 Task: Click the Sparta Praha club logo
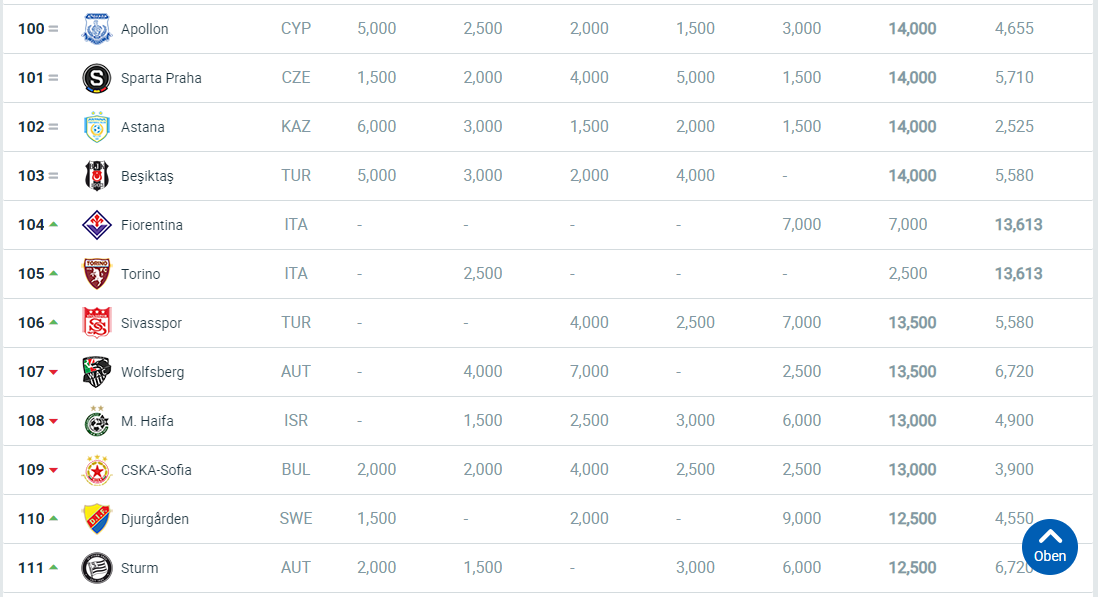[97, 78]
